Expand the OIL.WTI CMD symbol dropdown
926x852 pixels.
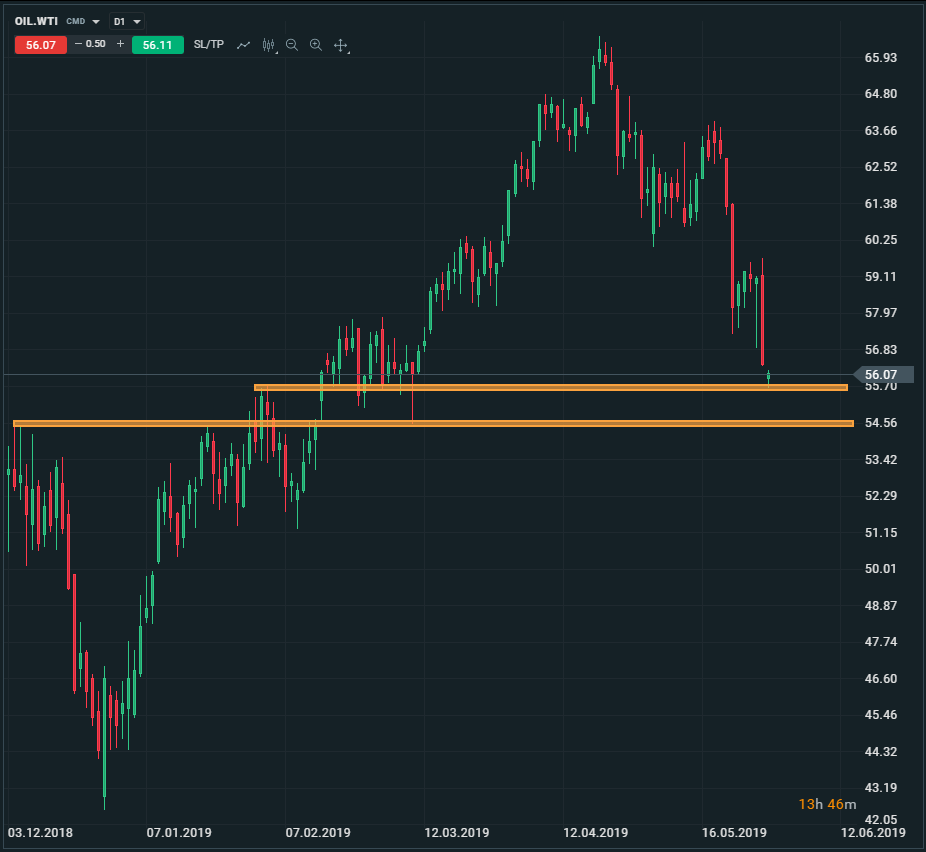[96, 21]
